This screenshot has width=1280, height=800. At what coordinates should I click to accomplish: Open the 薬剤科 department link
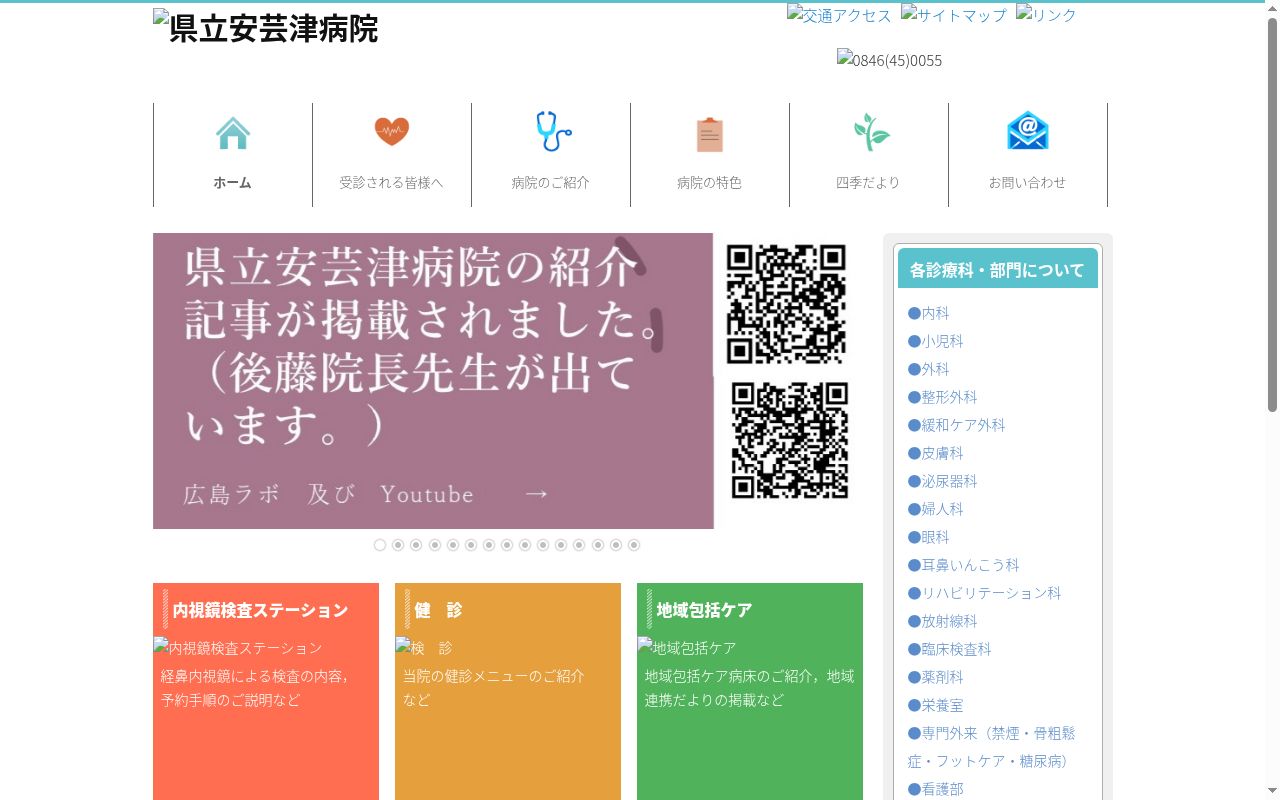point(936,677)
